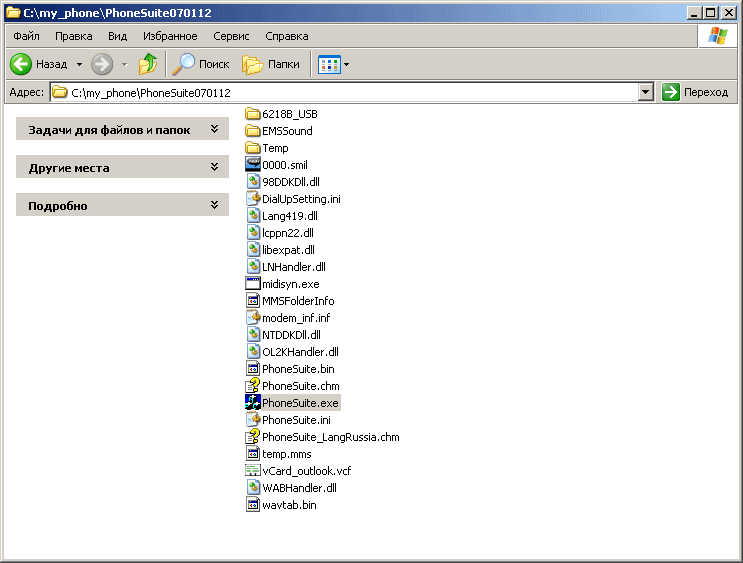Select the PhoneSuite.chm help file icon

coord(253,385)
